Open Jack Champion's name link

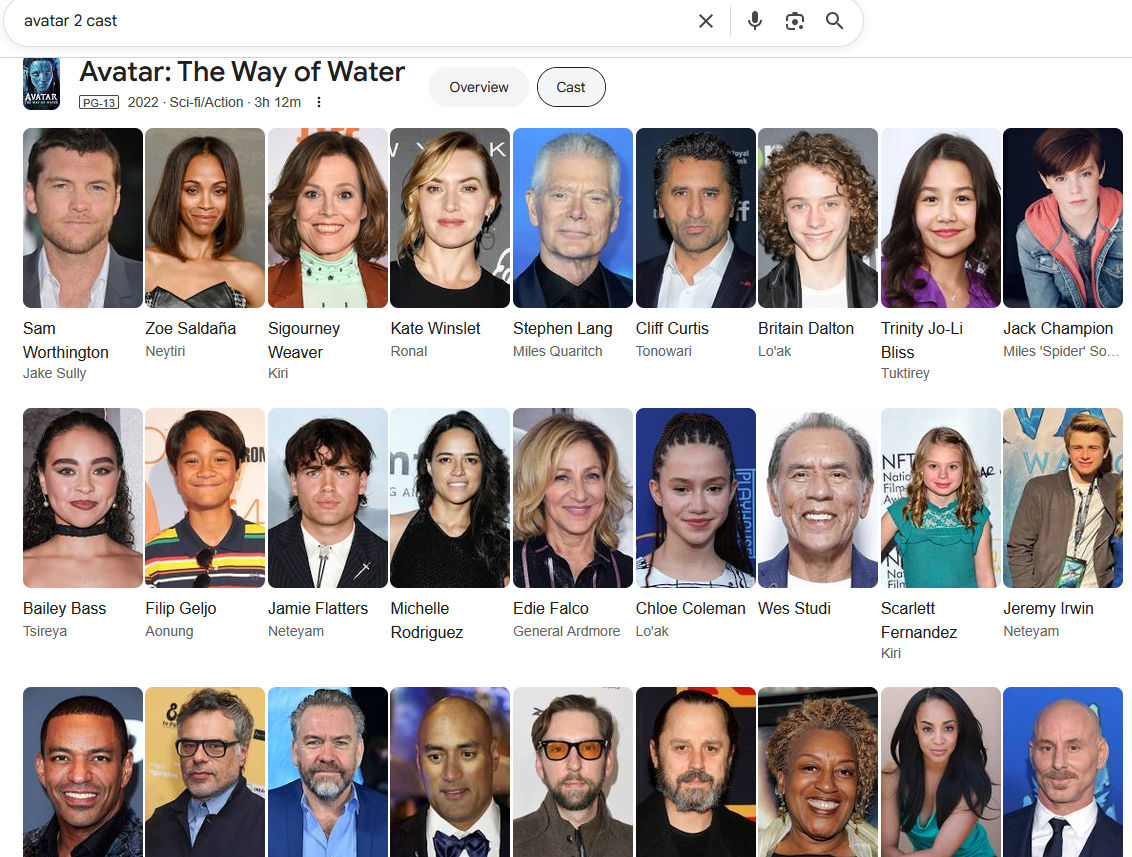1058,329
